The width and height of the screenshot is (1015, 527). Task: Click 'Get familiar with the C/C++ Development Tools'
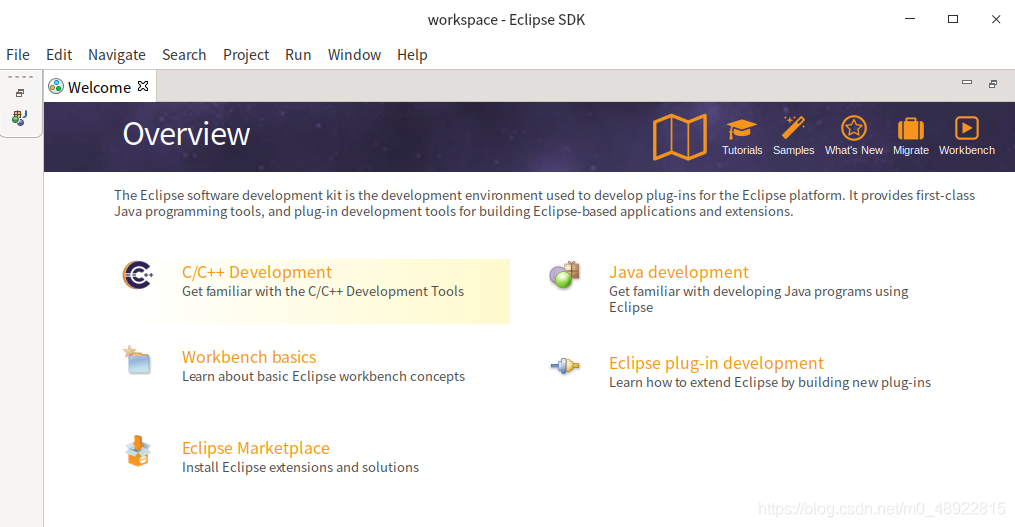pyautogui.click(x=323, y=291)
